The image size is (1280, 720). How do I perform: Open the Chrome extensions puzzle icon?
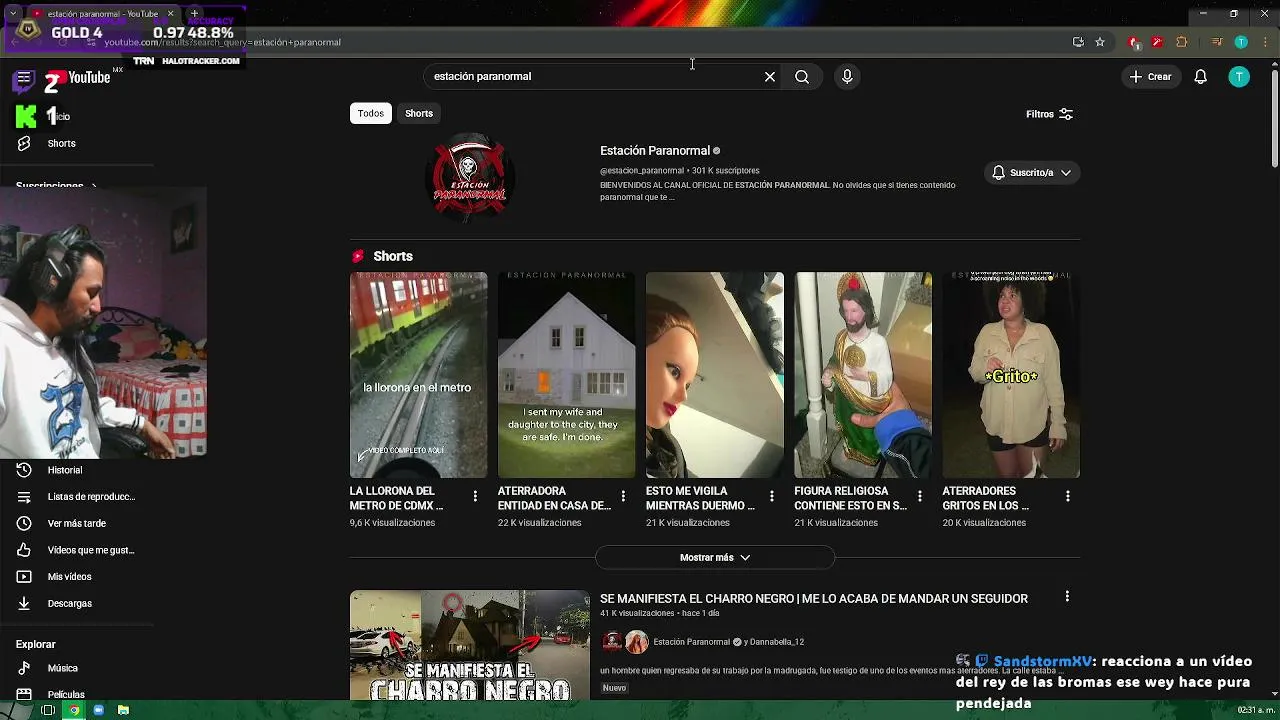click(1182, 42)
